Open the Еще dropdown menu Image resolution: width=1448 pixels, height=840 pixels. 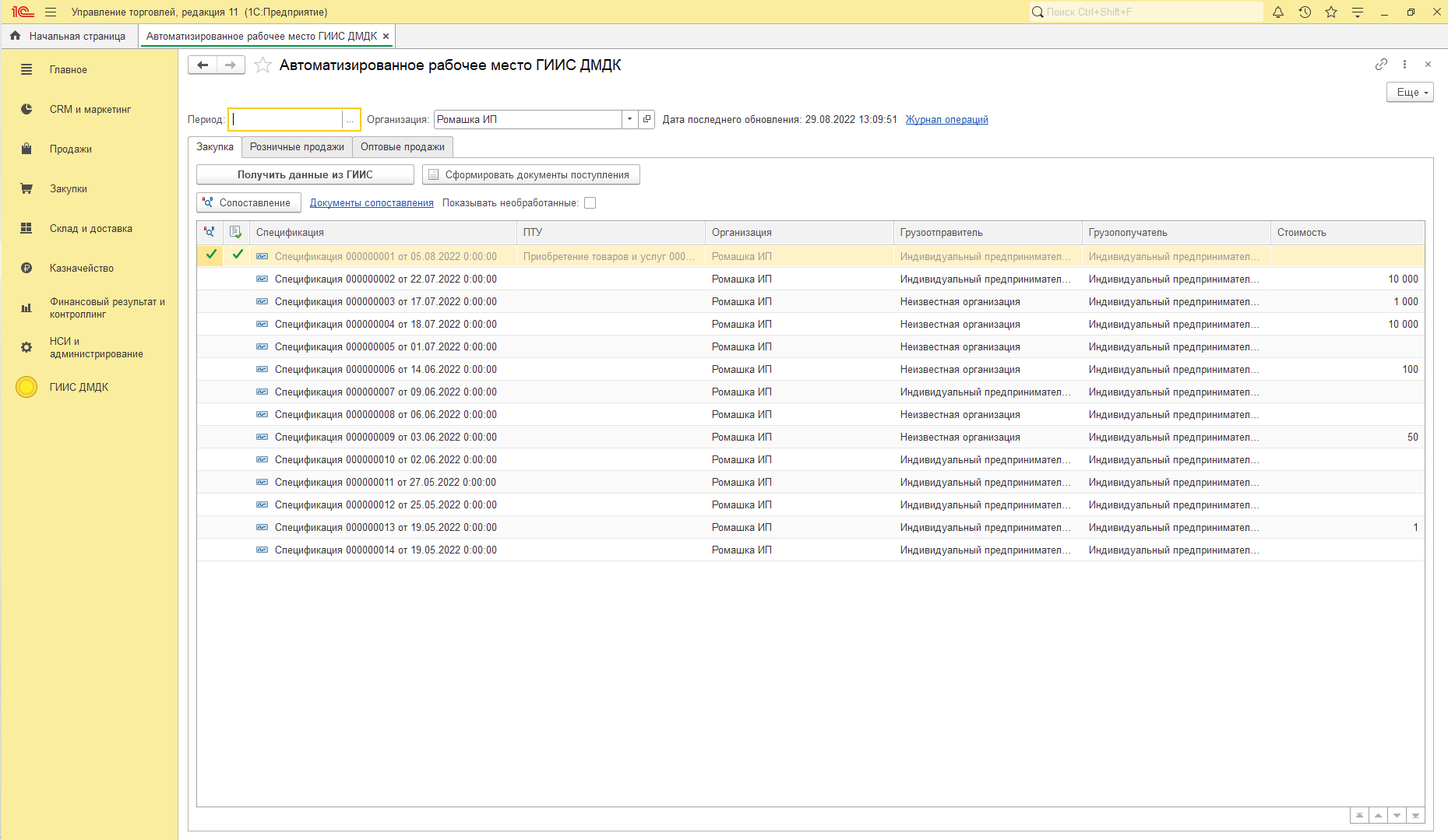point(1409,93)
